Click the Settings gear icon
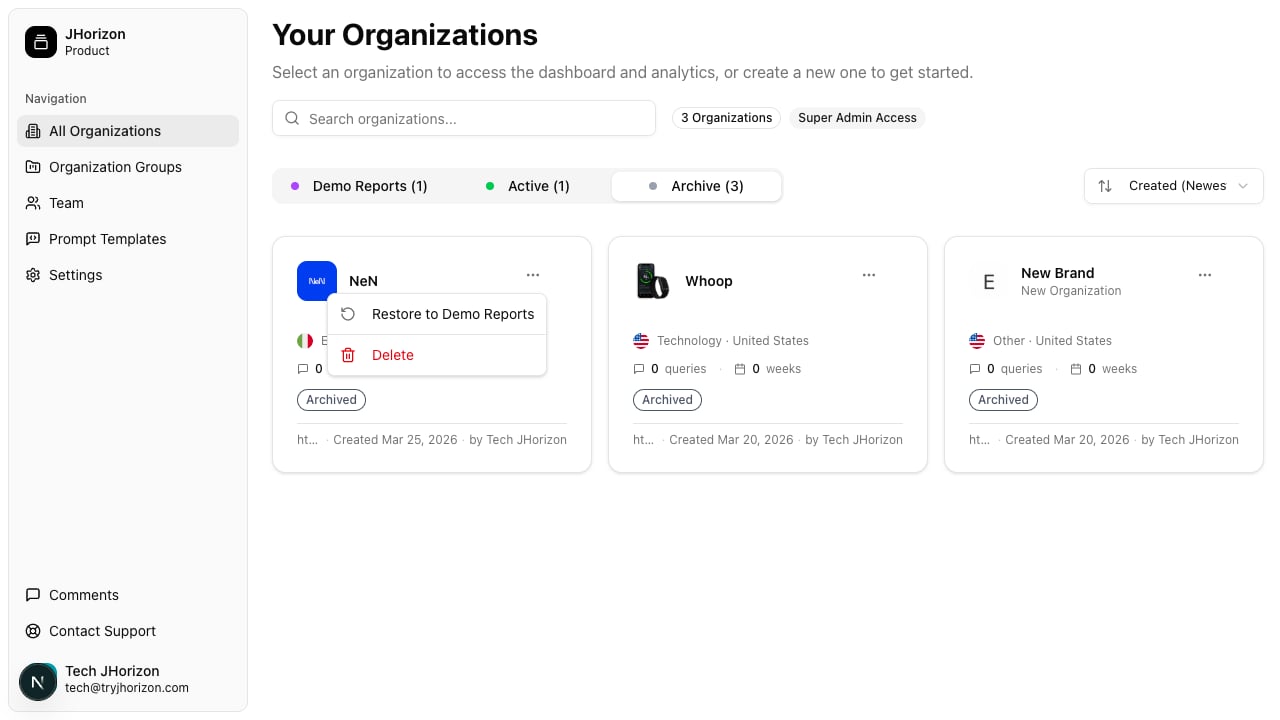1280x720 pixels. point(33,275)
